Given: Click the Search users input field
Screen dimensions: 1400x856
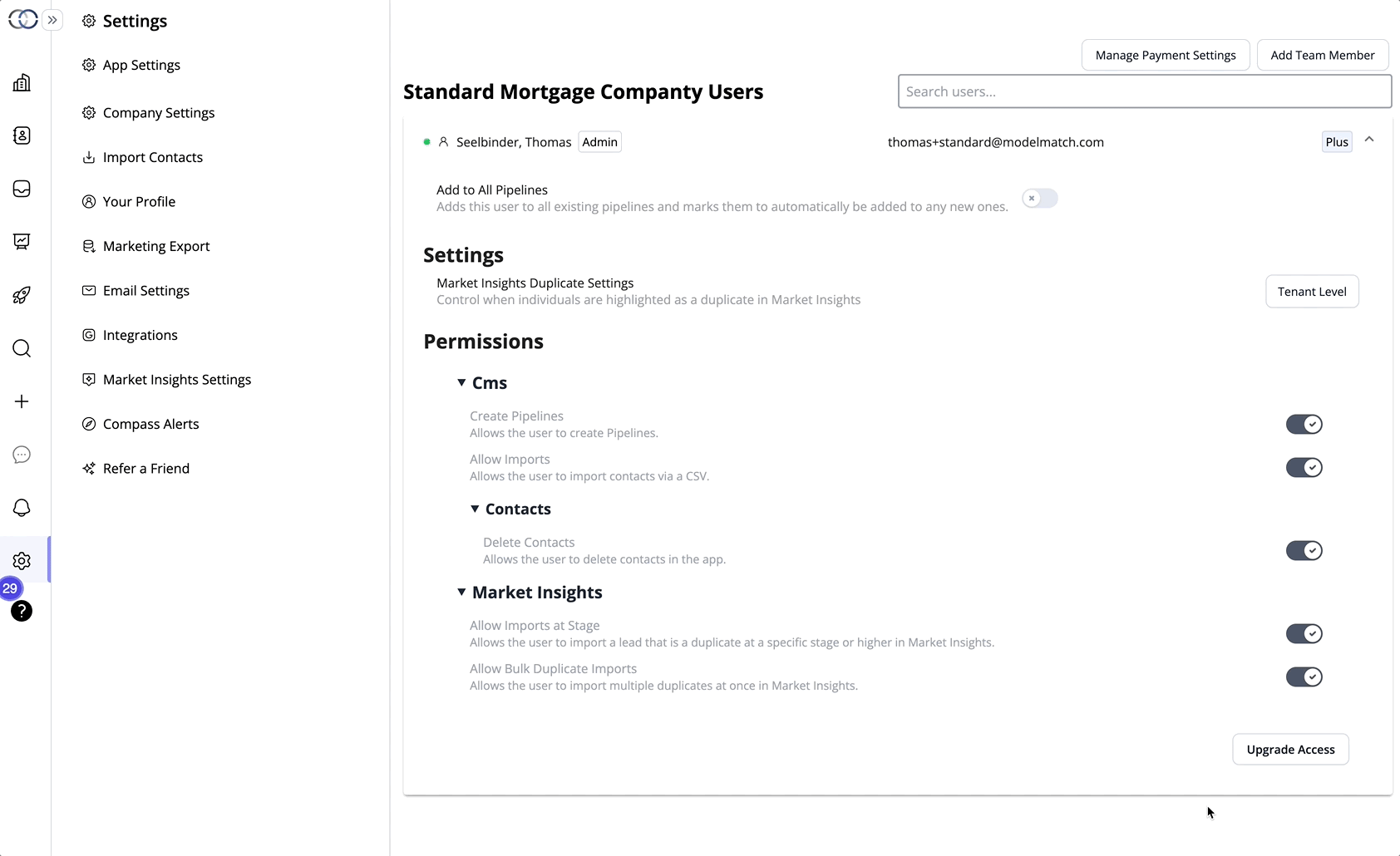Looking at the screenshot, I should tap(1145, 91).
